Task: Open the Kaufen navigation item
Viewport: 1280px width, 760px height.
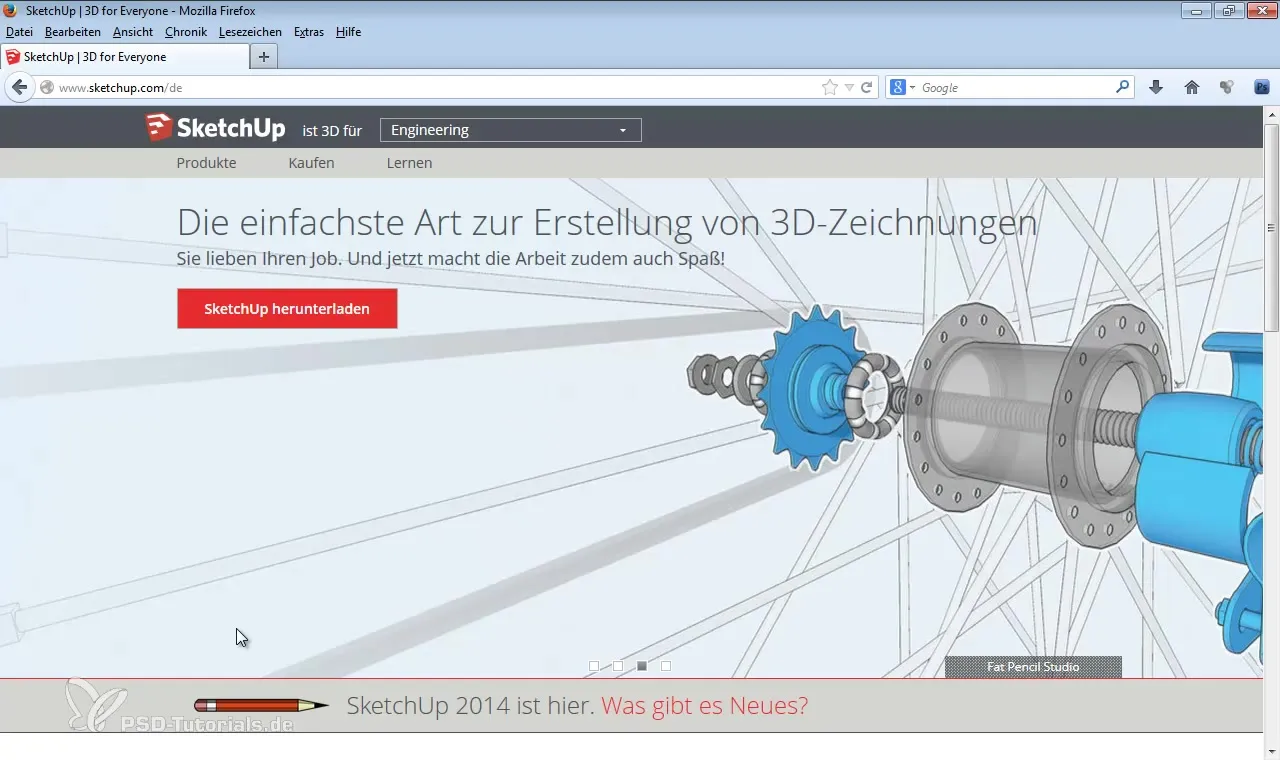Action: [311, 163]
